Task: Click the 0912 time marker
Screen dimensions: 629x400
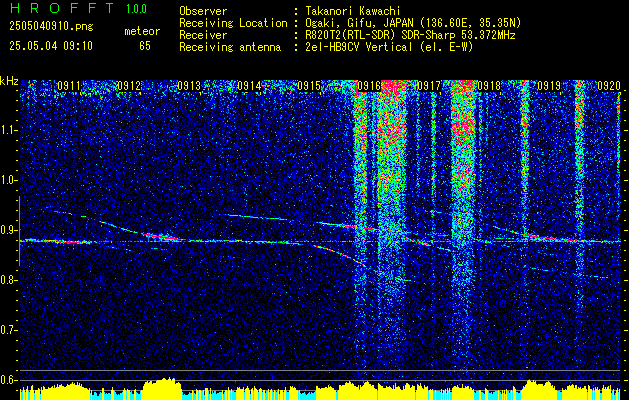Action: tap(129, 86)
